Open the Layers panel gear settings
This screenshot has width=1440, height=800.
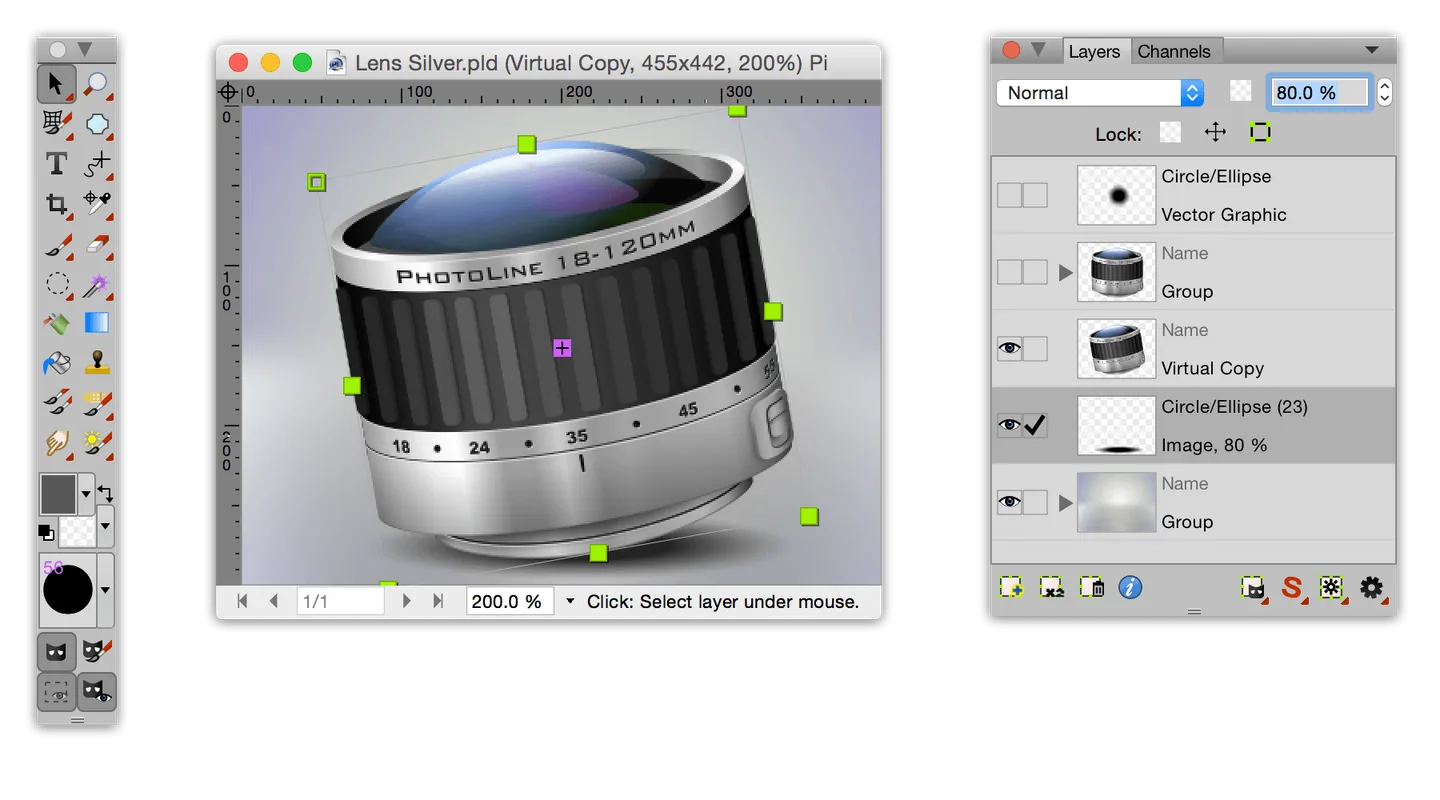pyautogui.click(x=1371, y=588)
